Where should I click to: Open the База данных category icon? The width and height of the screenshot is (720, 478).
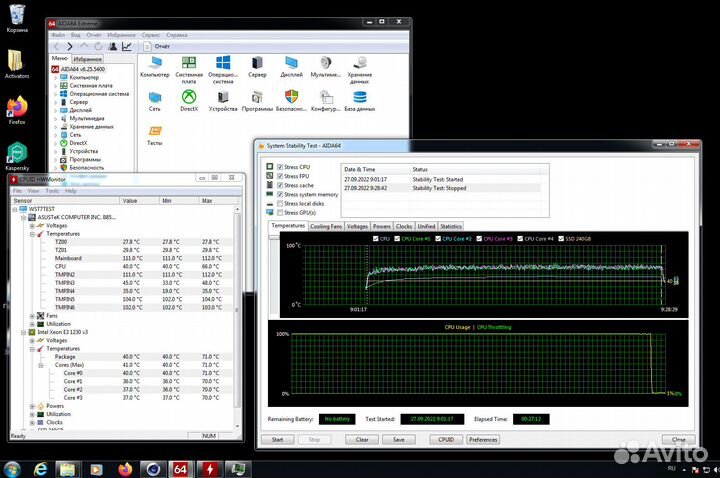point(360,101)
